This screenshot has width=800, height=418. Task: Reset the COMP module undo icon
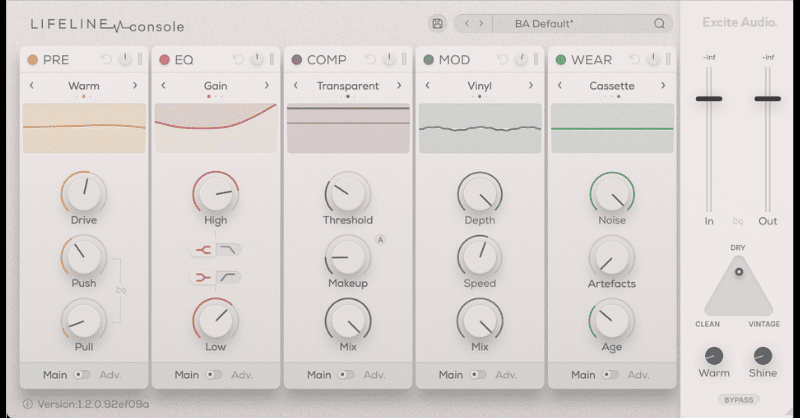point(370,60)
